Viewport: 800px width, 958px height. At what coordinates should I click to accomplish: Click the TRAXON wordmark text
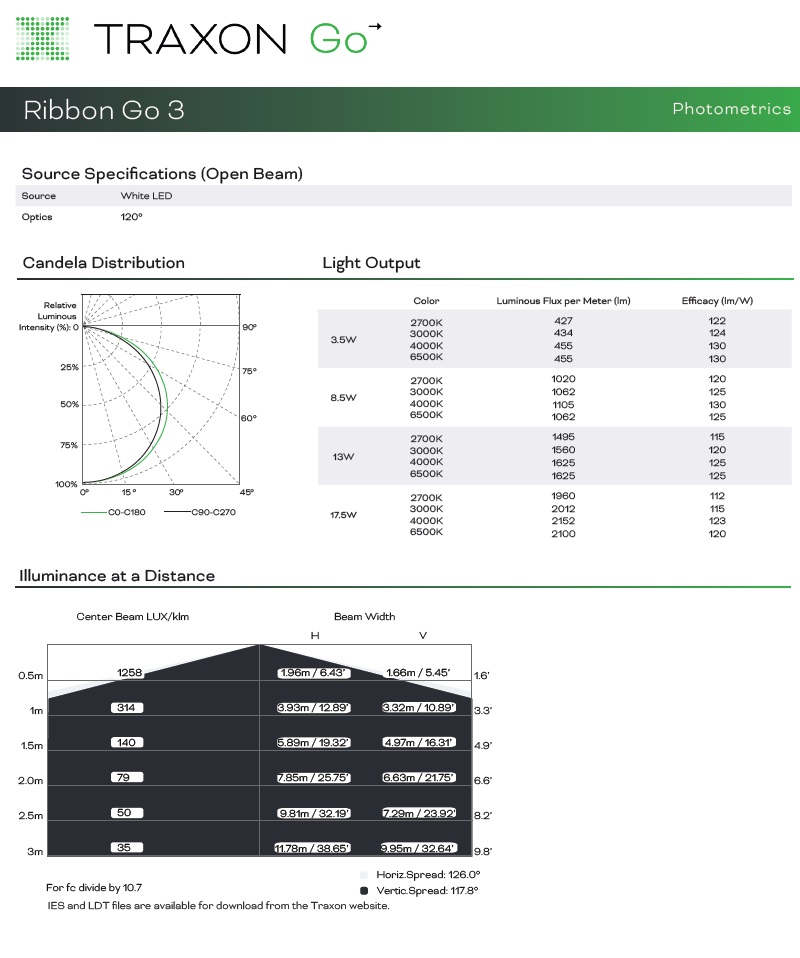pyautogui.click(x=190, y=39)
